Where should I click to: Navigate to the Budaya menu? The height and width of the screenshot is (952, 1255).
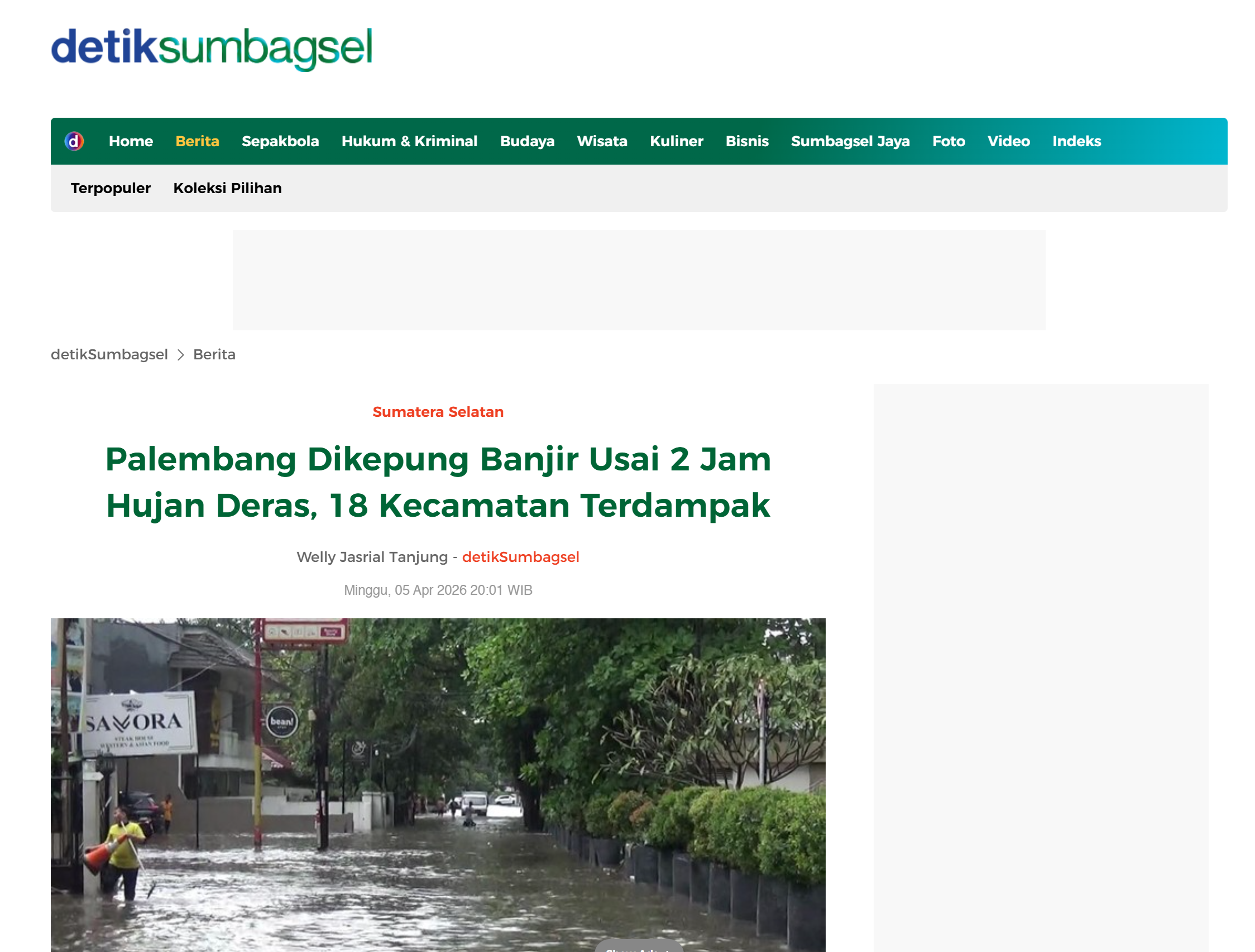point(527,141)
